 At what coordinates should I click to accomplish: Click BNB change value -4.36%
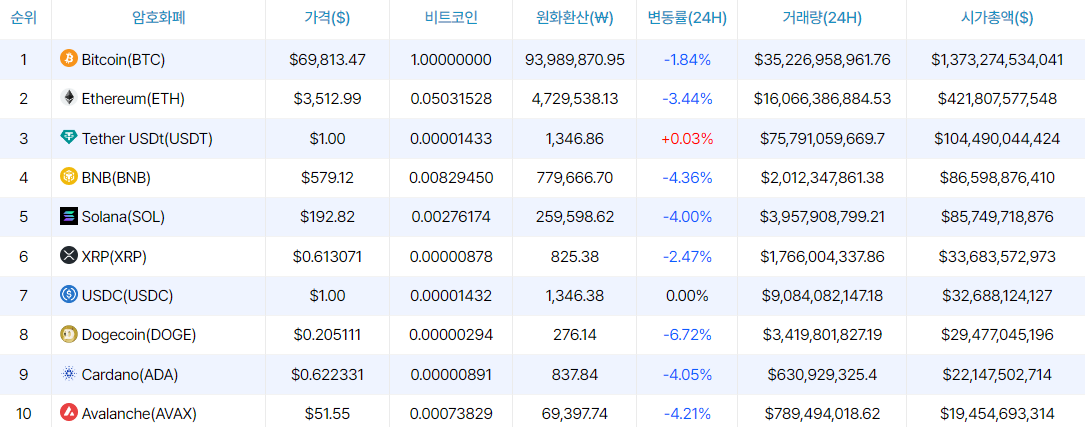click(x=687, y=178)
